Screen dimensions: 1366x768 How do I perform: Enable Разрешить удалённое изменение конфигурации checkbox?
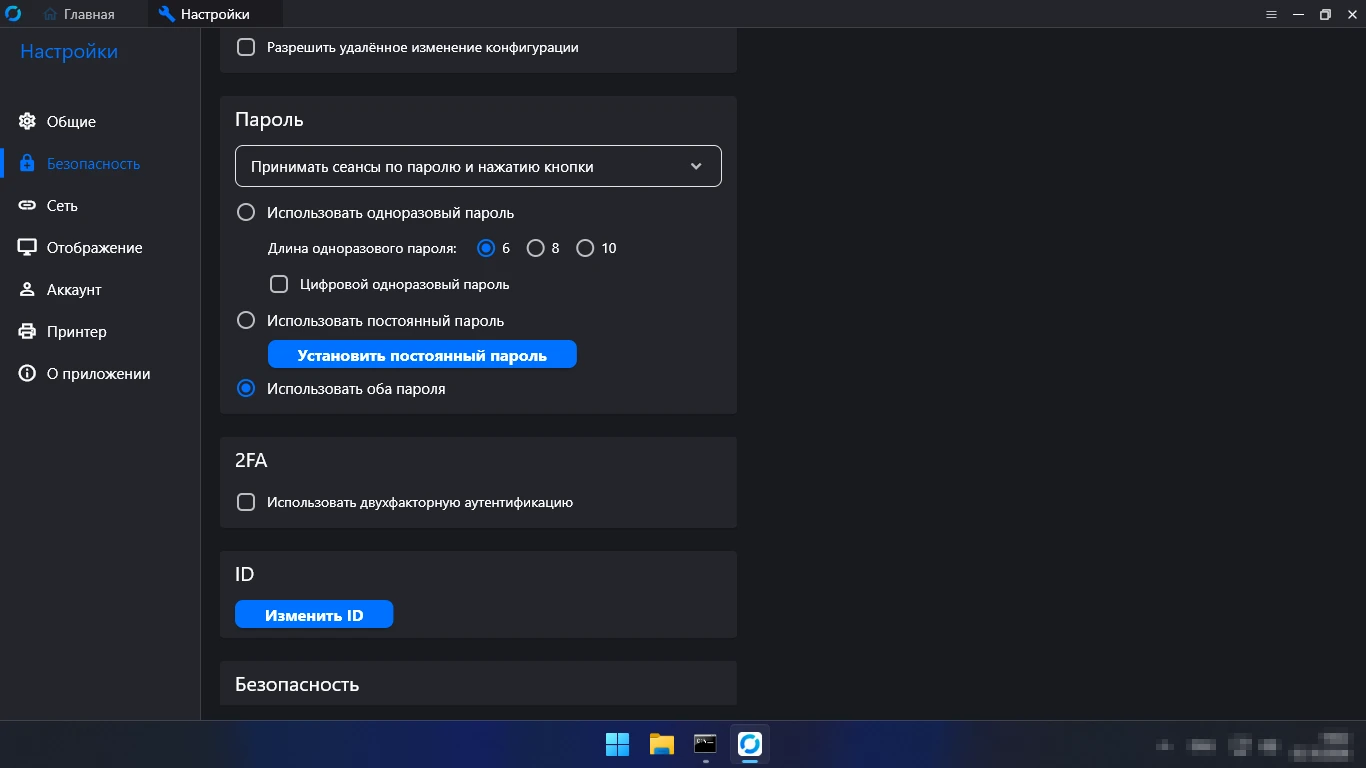tap(246, 47)
